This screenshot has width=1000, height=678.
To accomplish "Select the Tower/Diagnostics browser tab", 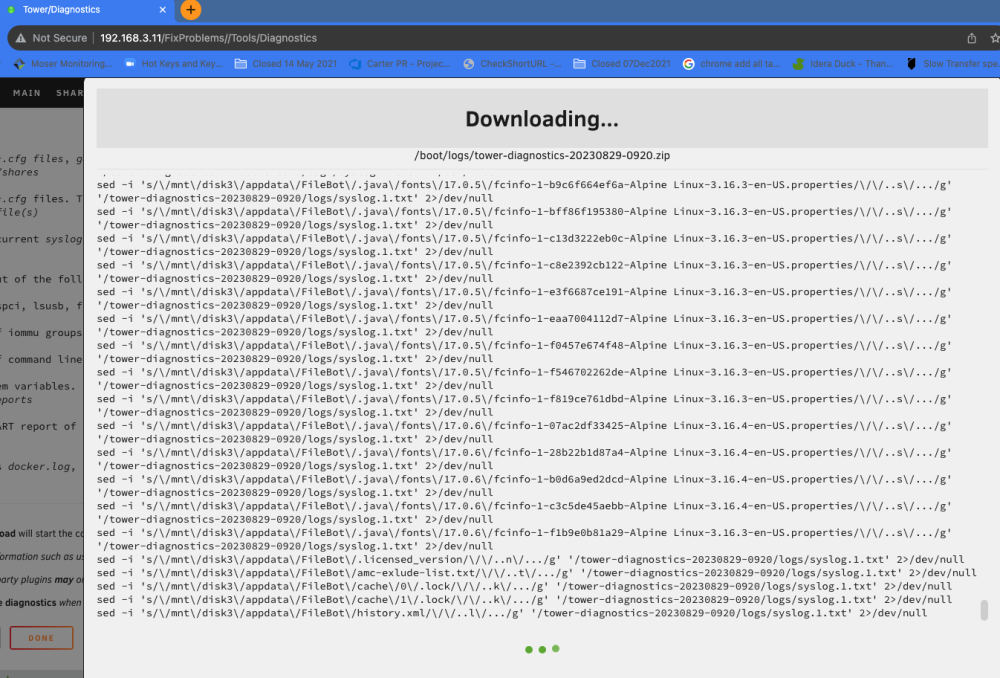I will (87, 10).
